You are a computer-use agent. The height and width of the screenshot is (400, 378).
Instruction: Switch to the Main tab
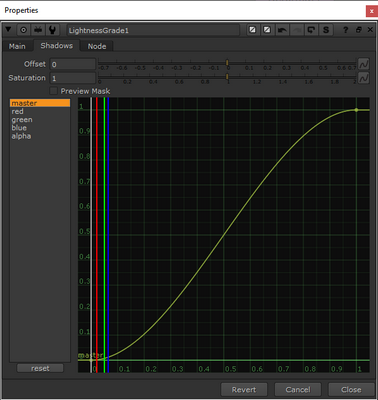click(17, 46)
